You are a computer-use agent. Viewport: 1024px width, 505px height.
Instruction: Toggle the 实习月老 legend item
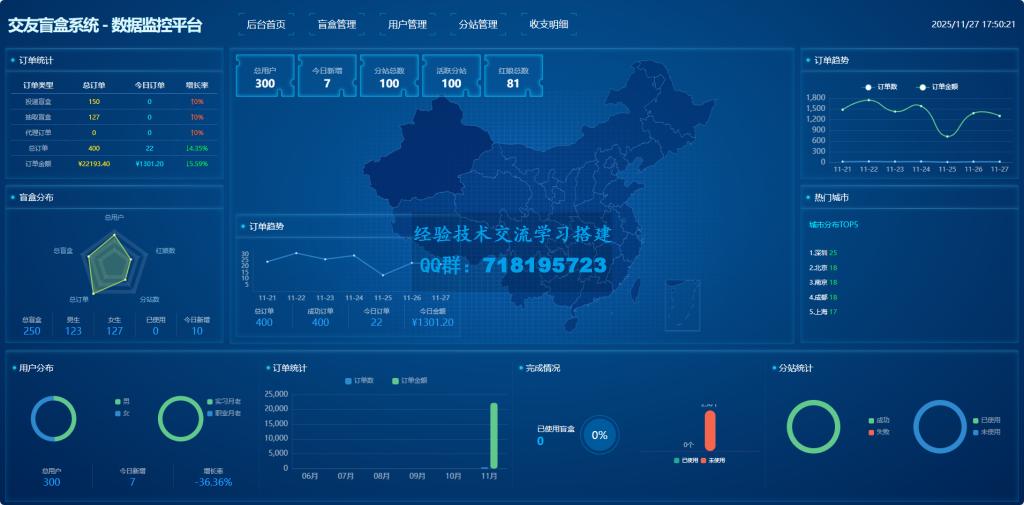click(224, 401)
